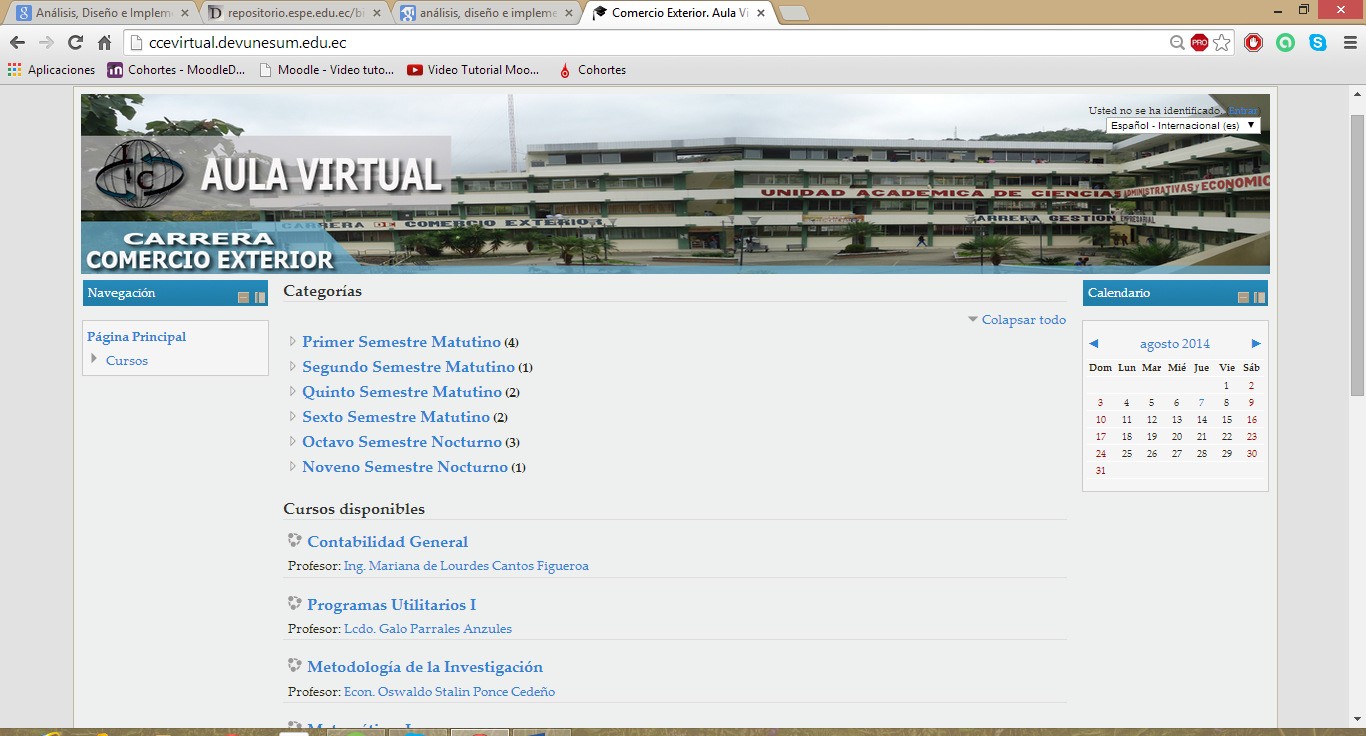Open the Skype extension icon
The height and width of the screenshot is (736, 1366).
tap(1318, 43)
